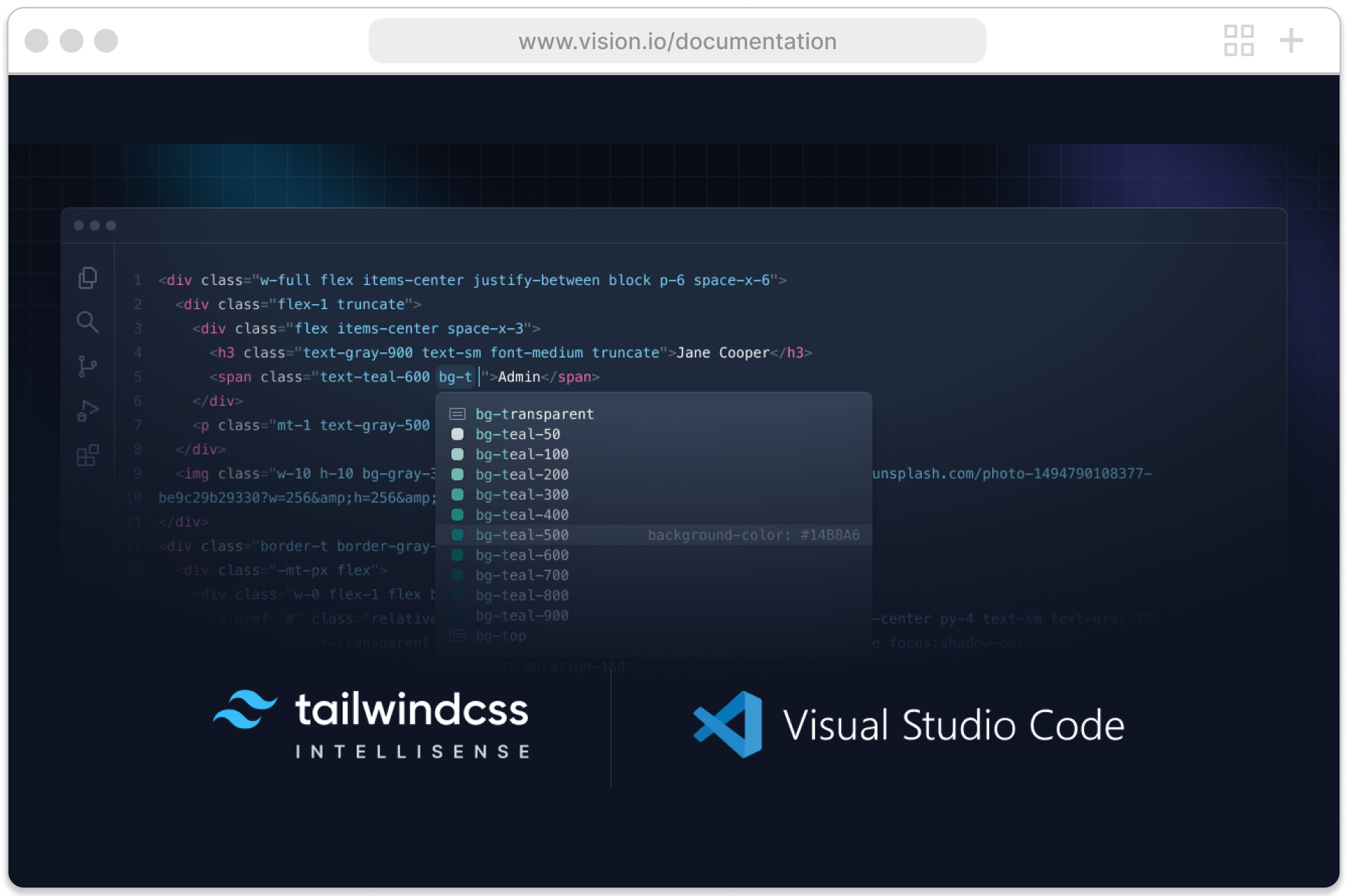The image size is (1348, 896).
Task: Click the bg-teal-100 color swatch
Action: (458, 454)
